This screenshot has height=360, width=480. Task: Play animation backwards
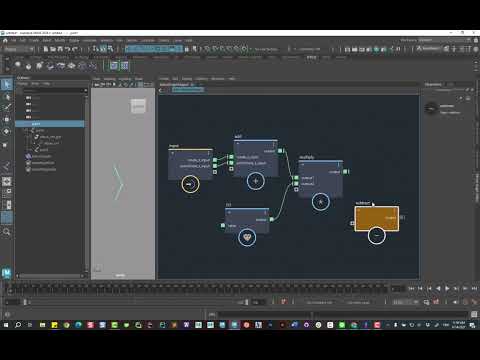(438, 288)
